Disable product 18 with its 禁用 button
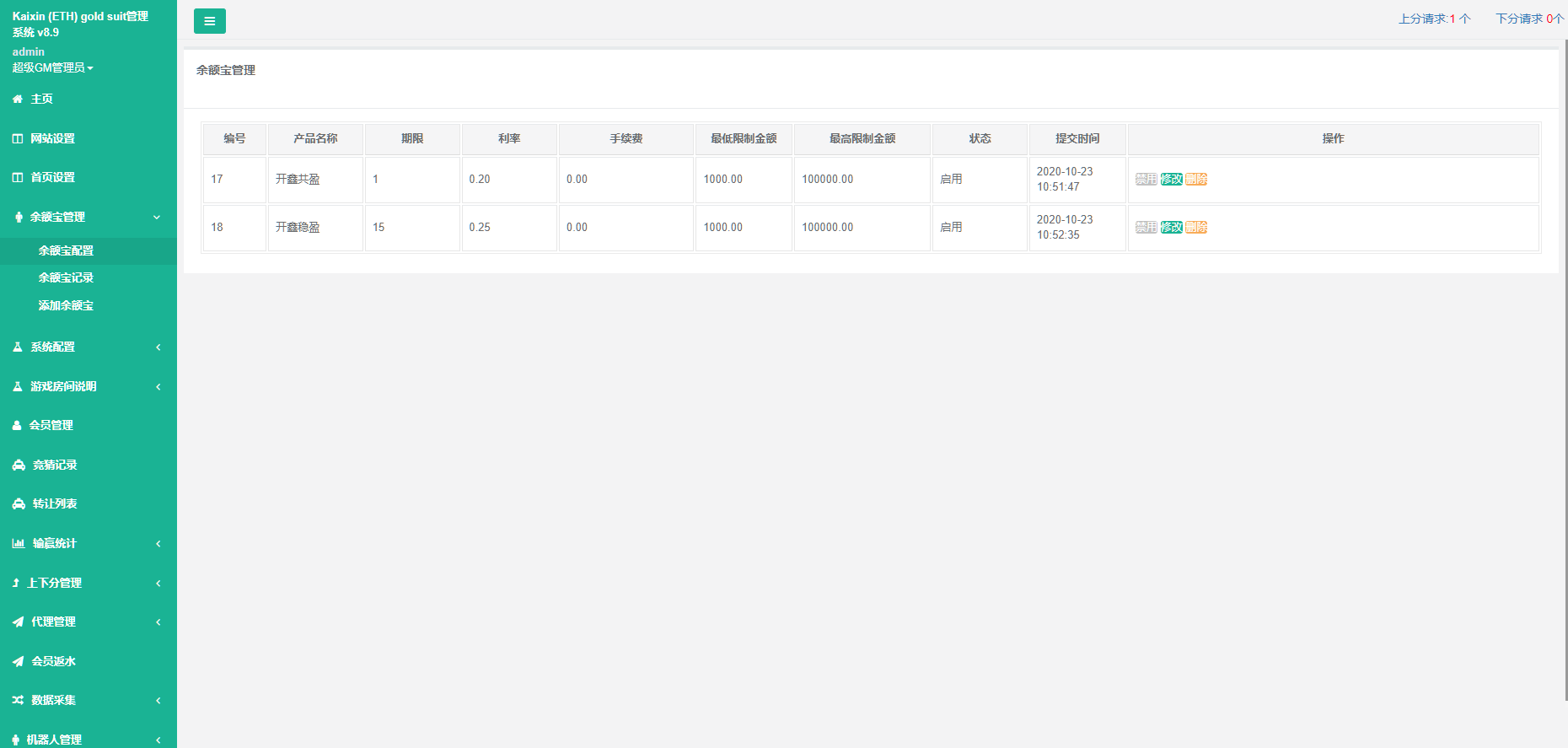The width and height of the screenshot is (1568, 748). click(1146, 227)
